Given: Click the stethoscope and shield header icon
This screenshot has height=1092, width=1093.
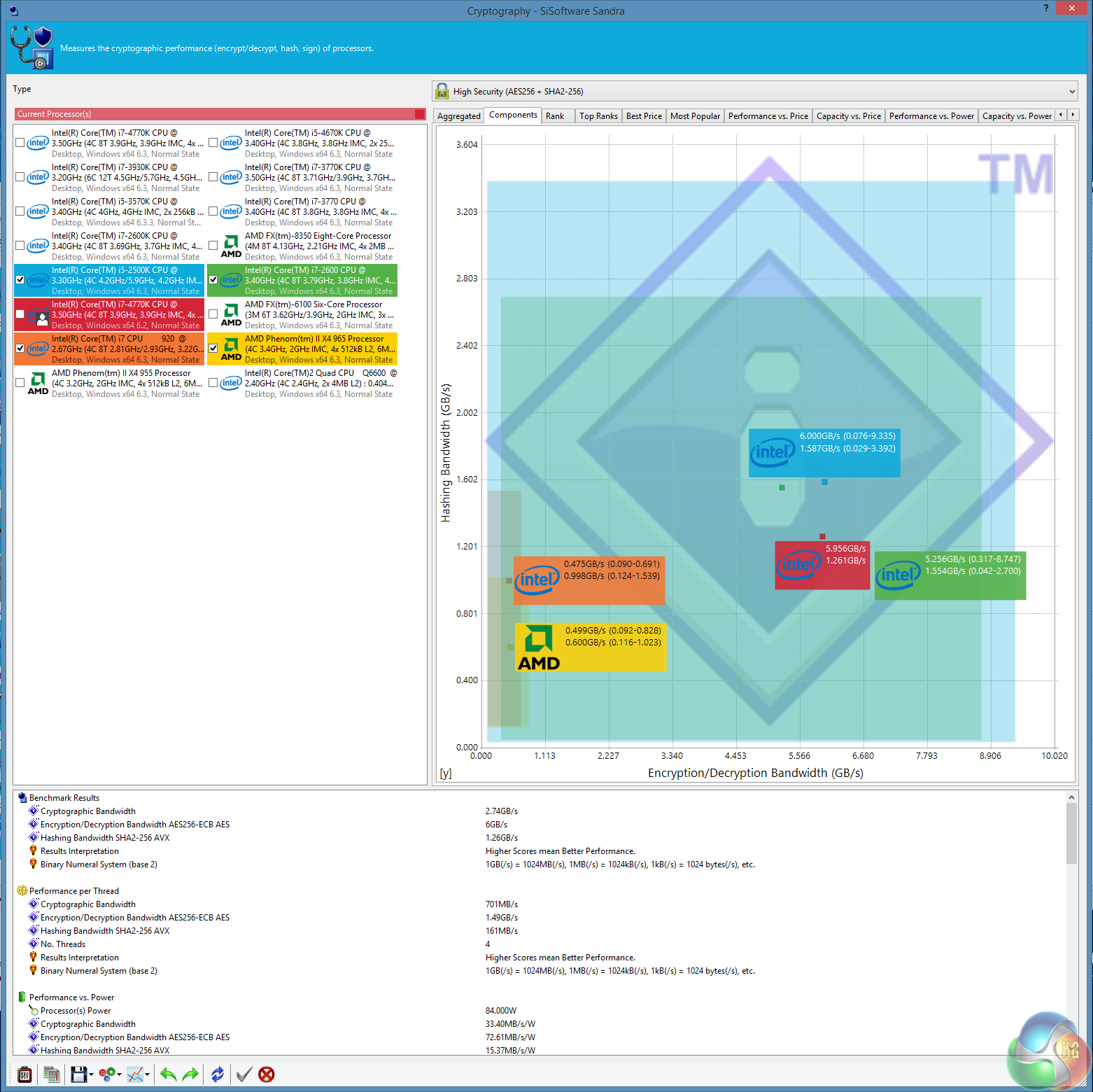Looking at the screenshot, I should tap(32, 48).
